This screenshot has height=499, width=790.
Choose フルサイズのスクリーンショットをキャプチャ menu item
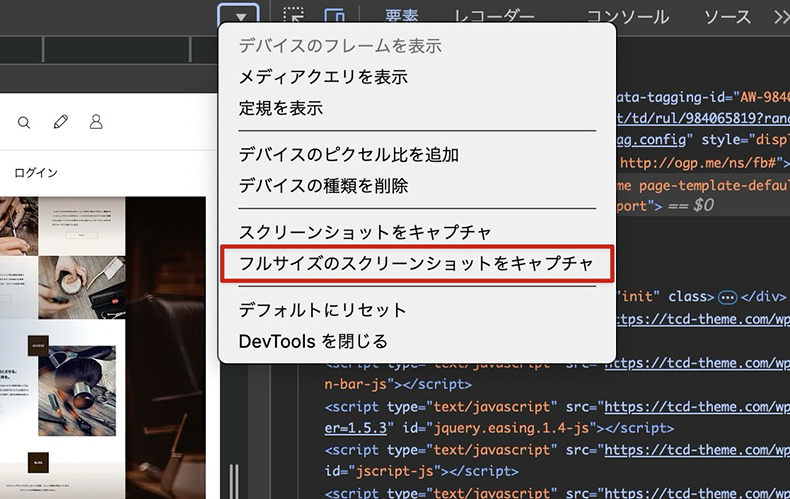[x=417, y=263]
